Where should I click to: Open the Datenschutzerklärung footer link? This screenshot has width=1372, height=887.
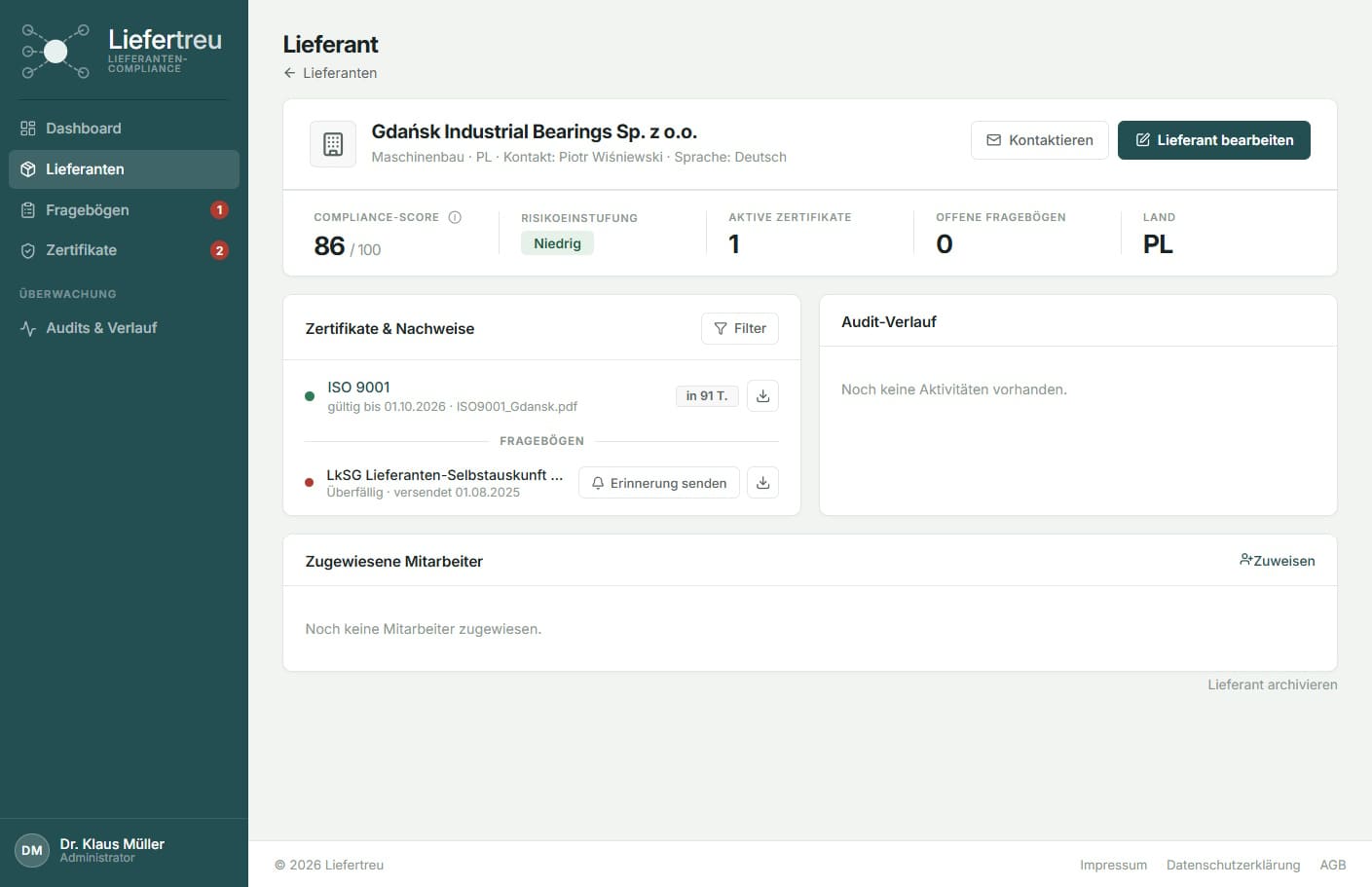coord(1233,865)
